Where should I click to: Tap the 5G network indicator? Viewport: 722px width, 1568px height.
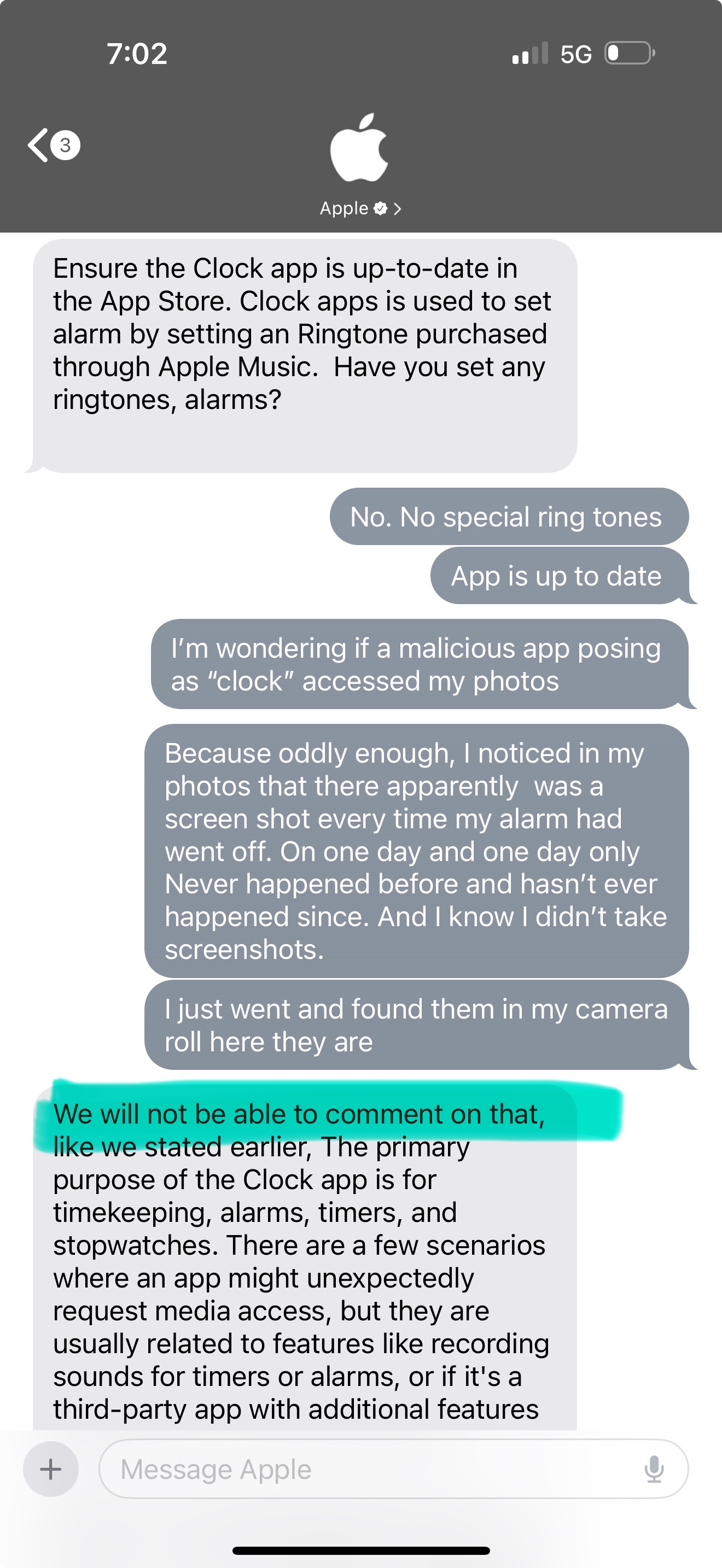(x=576, y=54)
